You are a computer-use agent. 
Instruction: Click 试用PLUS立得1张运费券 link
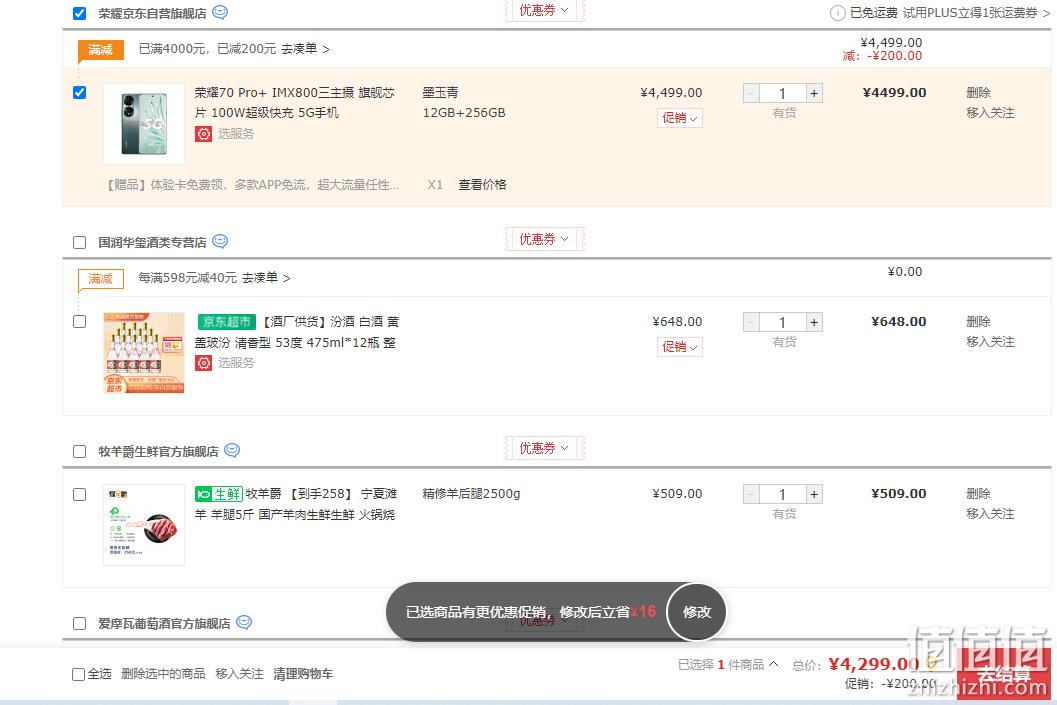[977, 13]
